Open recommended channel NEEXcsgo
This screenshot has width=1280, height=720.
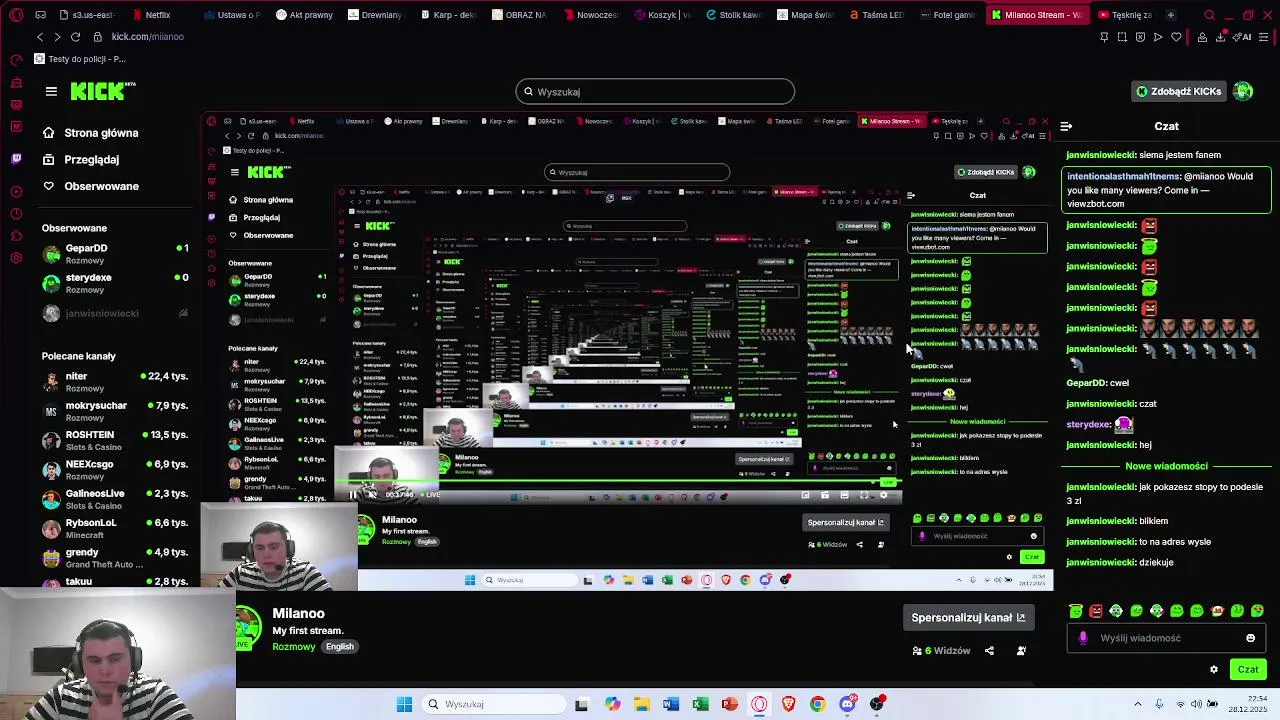(115, 469)
